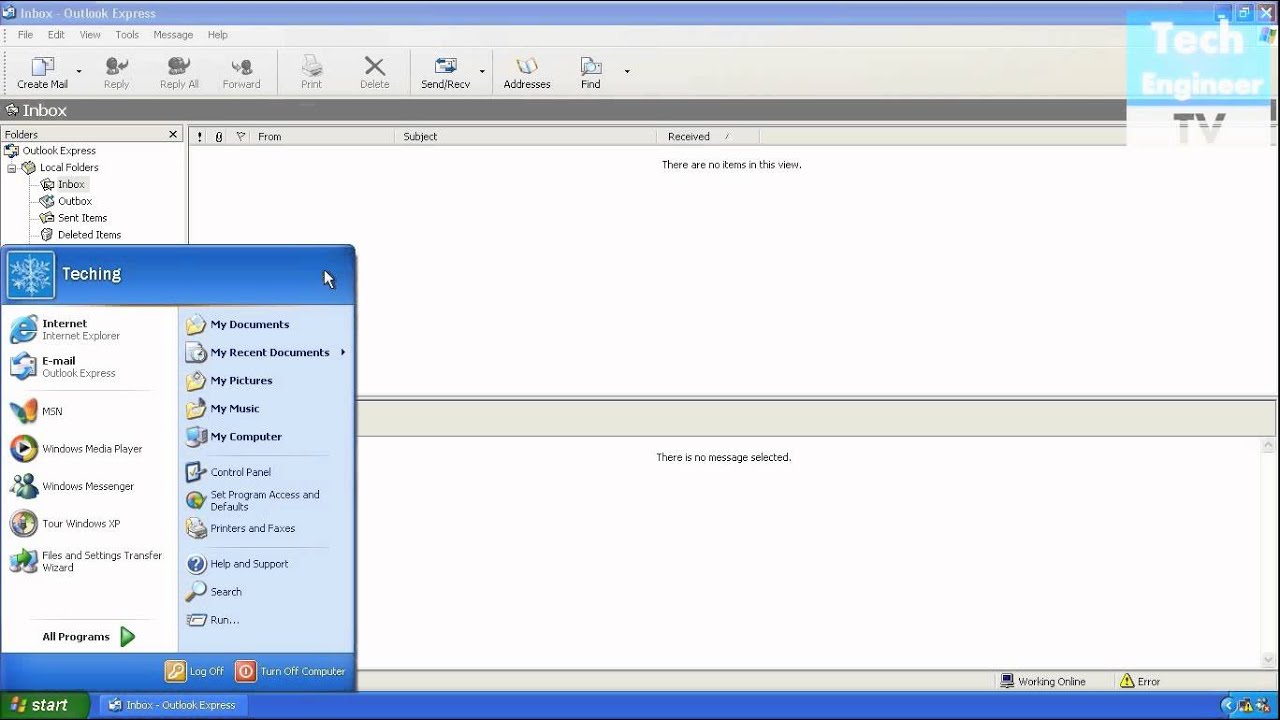The height and width of the screenshot is (720, 1280).
Task: Click the Error status bar indicator
Action: click(1141, 681)
